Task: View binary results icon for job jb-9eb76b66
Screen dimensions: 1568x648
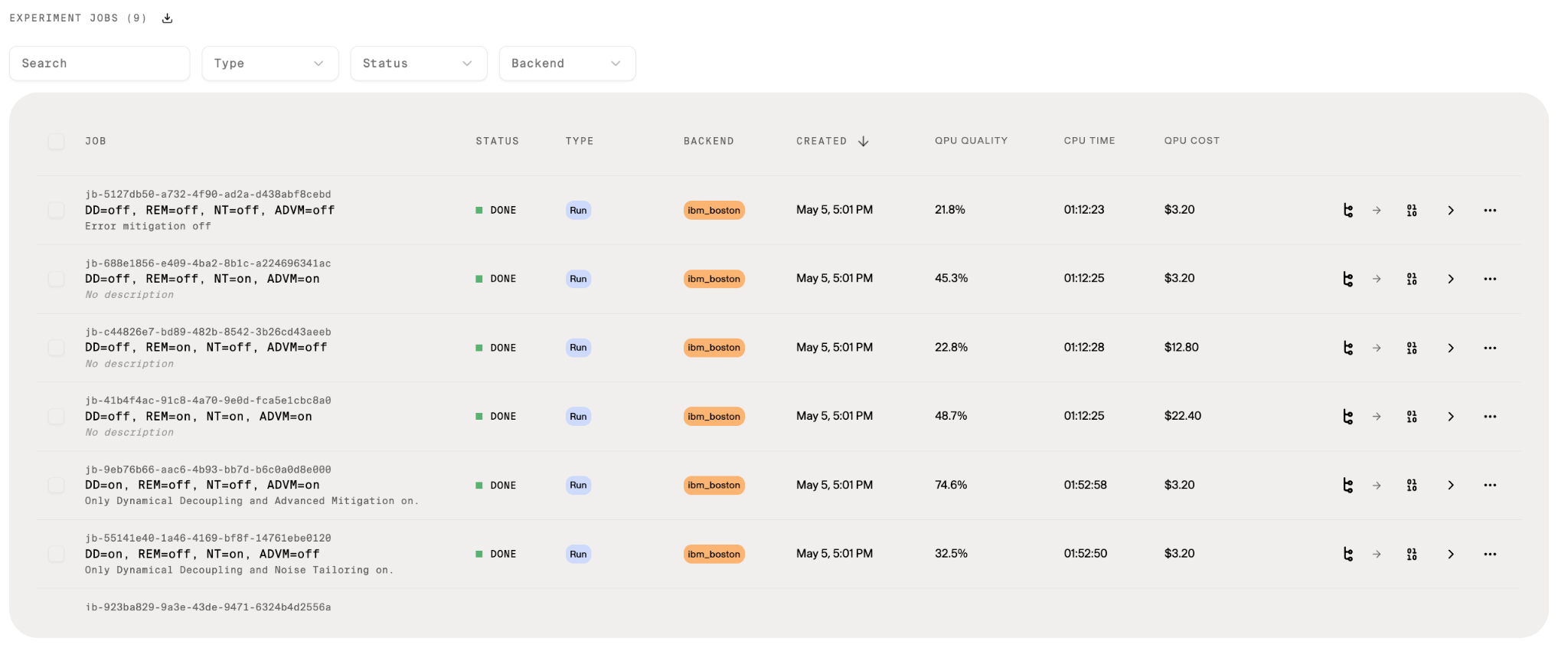Action: pyautogui.click(x=1412, y=486)
